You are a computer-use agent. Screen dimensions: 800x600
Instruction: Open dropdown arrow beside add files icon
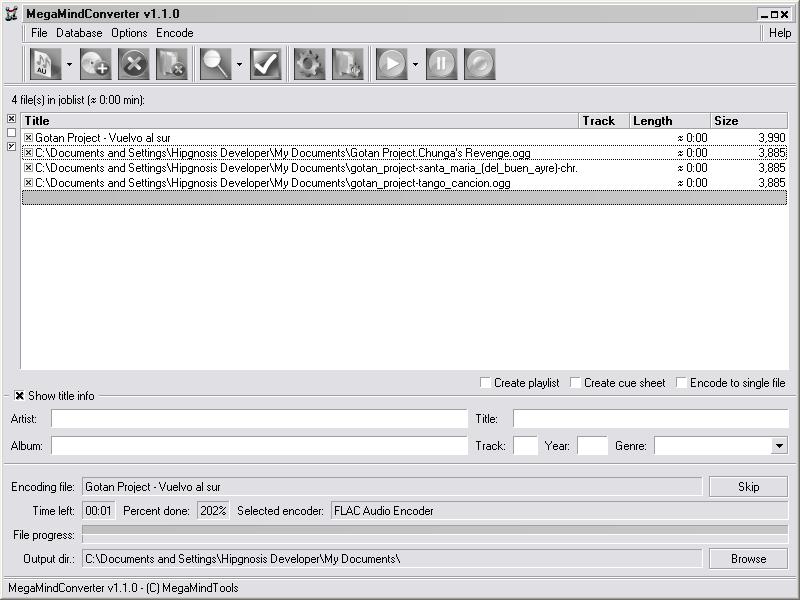click(x=69, y=64)
